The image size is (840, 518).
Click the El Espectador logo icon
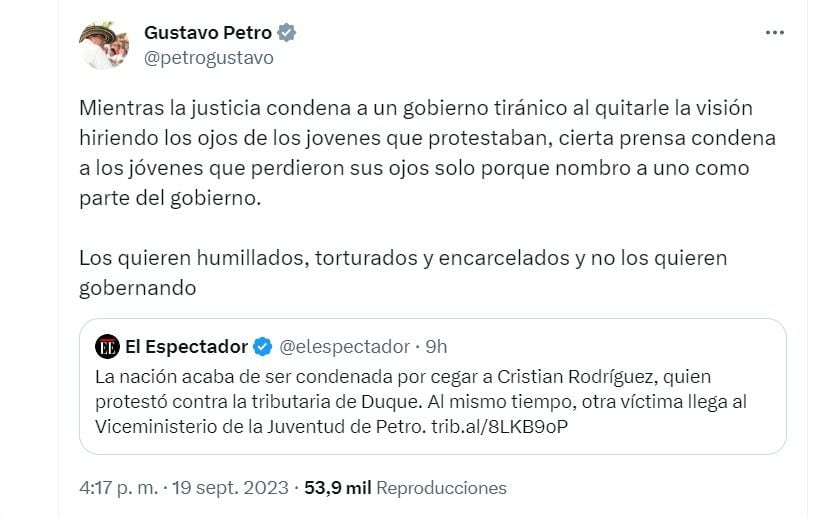pyautogui.click(x=107, y=347)
